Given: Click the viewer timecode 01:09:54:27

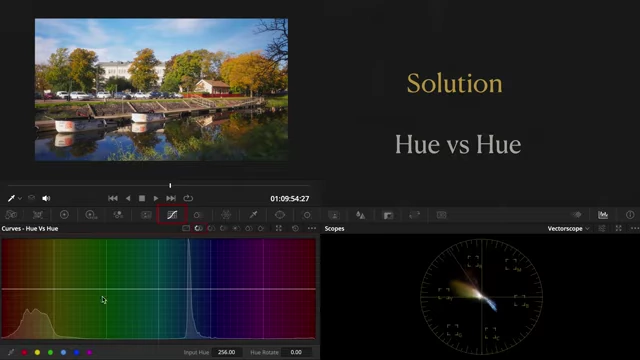Looking at the screenshot, I should (x=290, y=199).
